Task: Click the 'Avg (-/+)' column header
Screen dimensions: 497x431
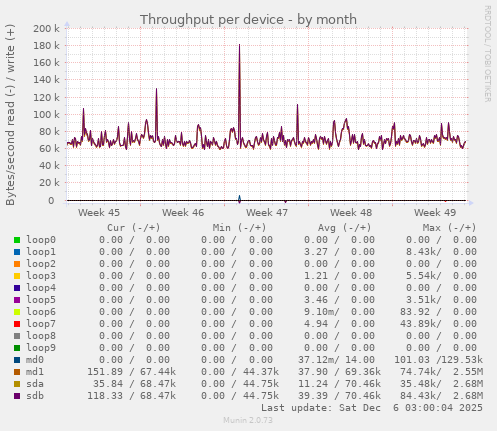Action: 344,228
